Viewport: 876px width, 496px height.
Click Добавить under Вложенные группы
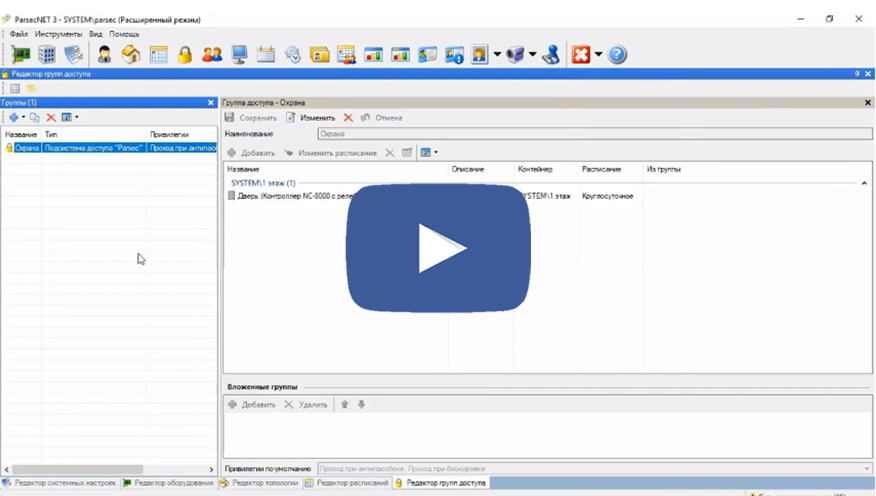pos(251,404)
